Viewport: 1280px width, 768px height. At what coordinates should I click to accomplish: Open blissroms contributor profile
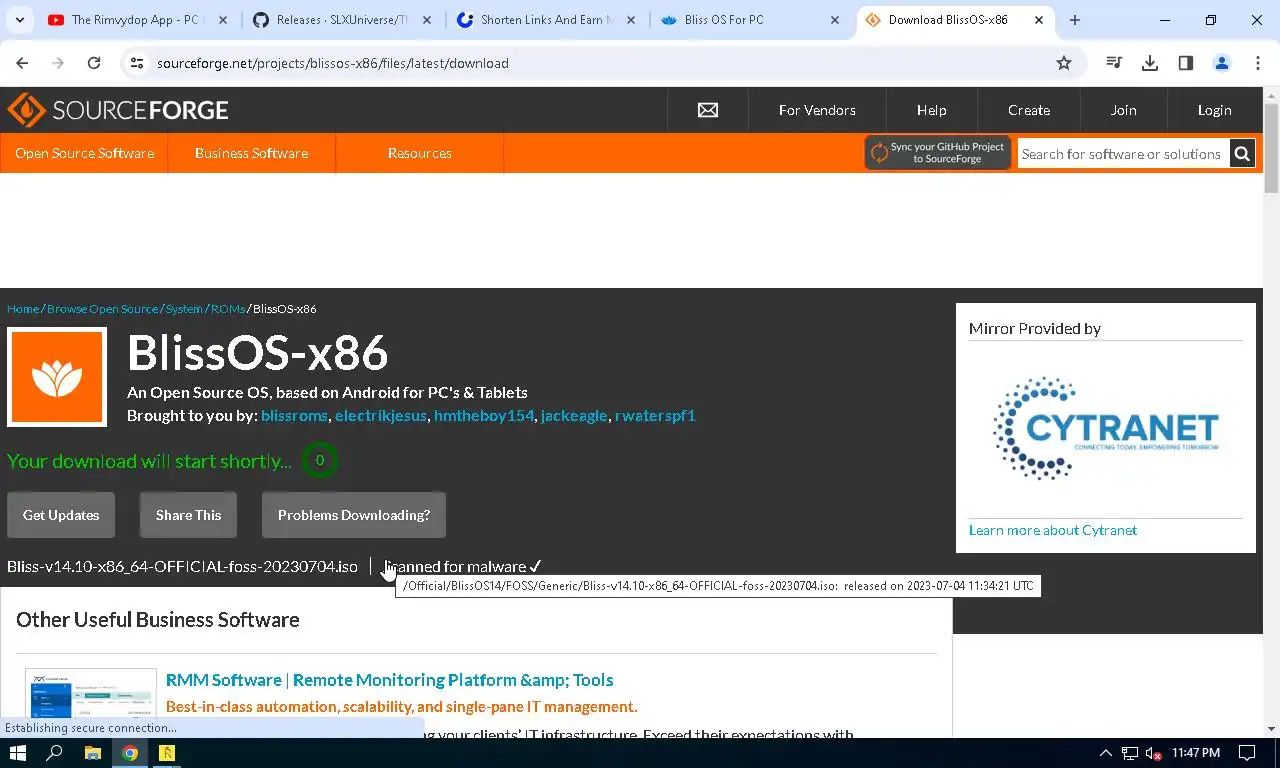pos(294,415)
